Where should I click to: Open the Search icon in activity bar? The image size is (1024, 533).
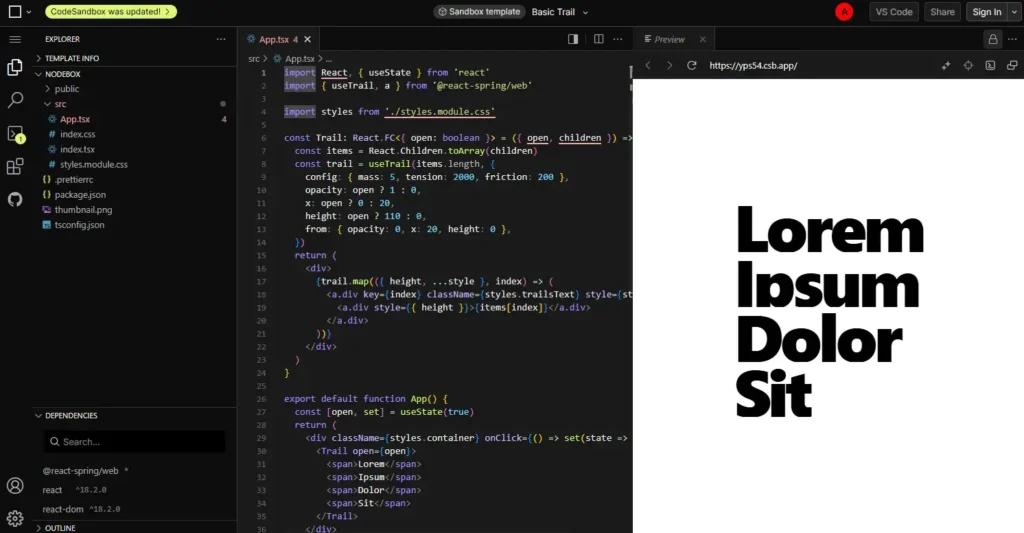point(14,100)
